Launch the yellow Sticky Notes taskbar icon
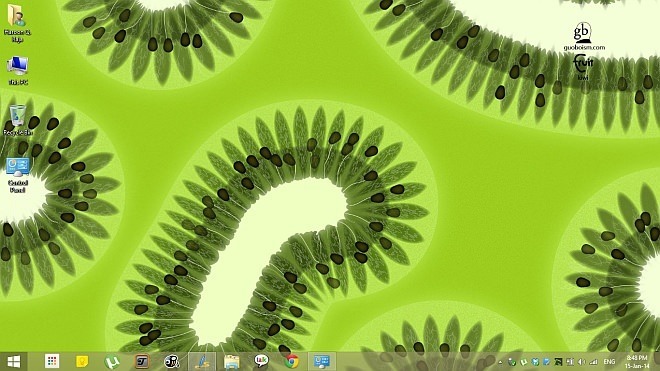 [82, 361]
